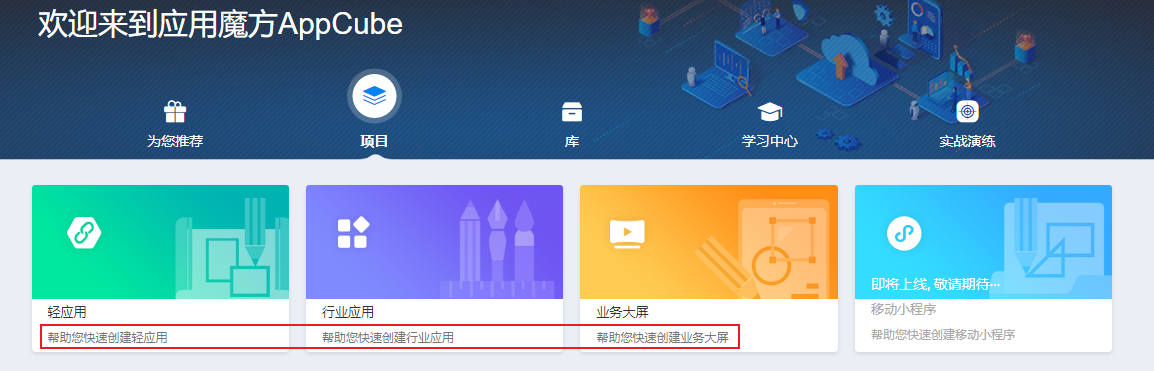Click the gift icon above 为您推荐
Viewport: 1154px width, 371px height.
point(174,112)
